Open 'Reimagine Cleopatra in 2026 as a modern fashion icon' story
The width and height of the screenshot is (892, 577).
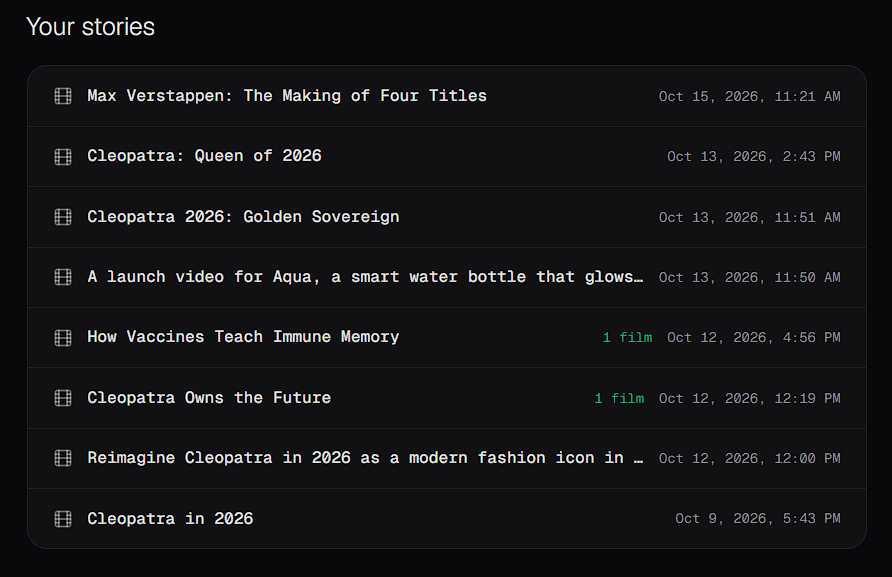(x=447, y=458)
